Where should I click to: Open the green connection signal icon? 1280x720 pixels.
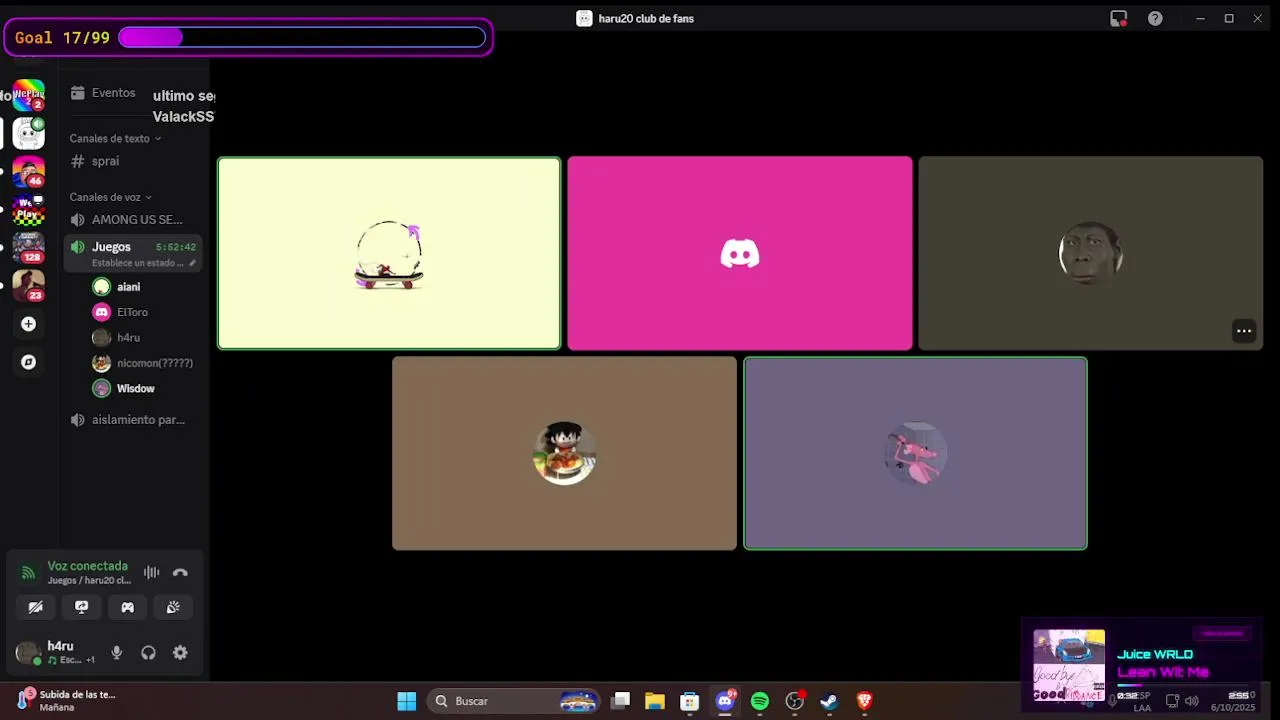click(x=28, y=573)
